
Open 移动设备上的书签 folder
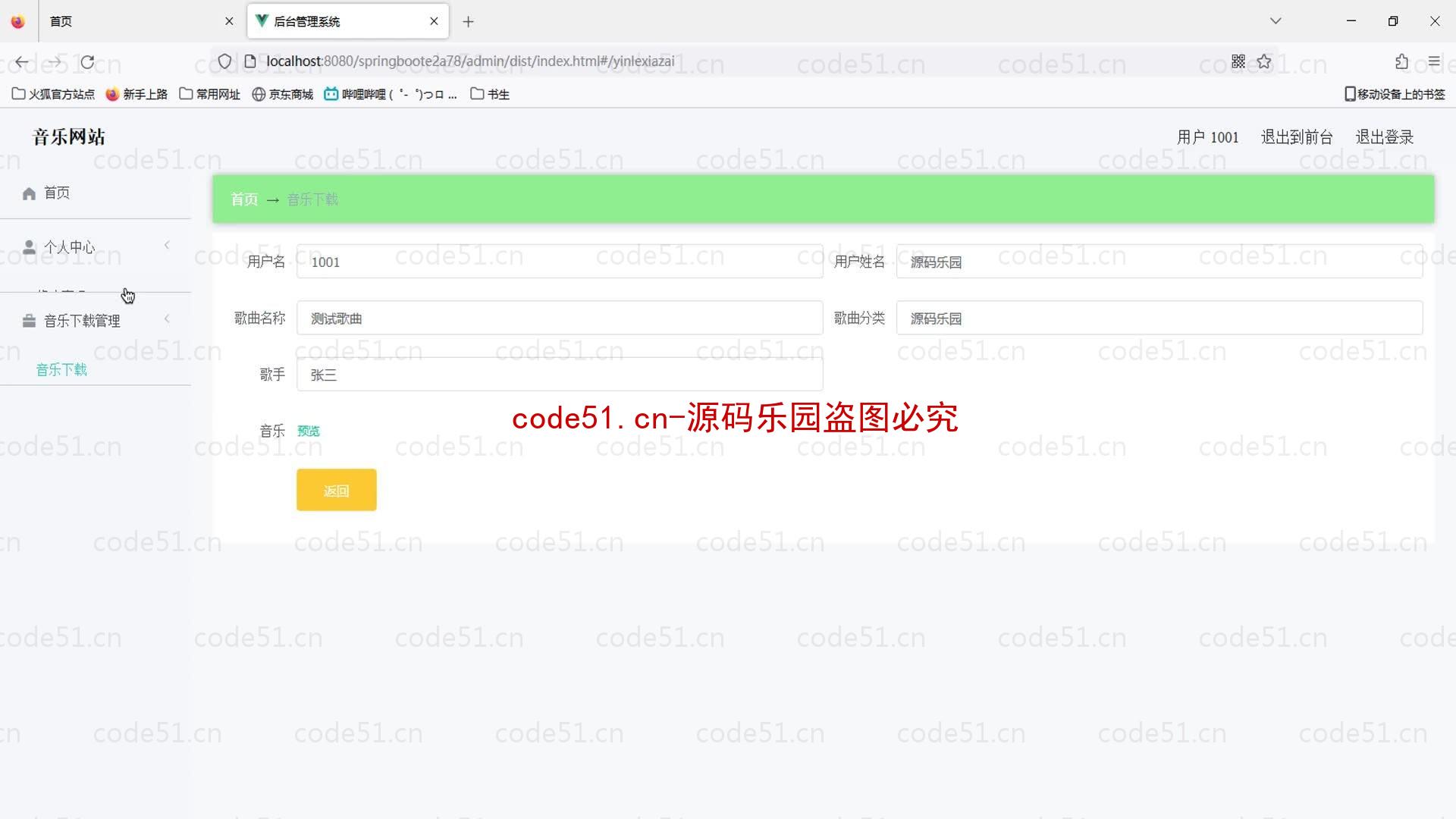1395,94
